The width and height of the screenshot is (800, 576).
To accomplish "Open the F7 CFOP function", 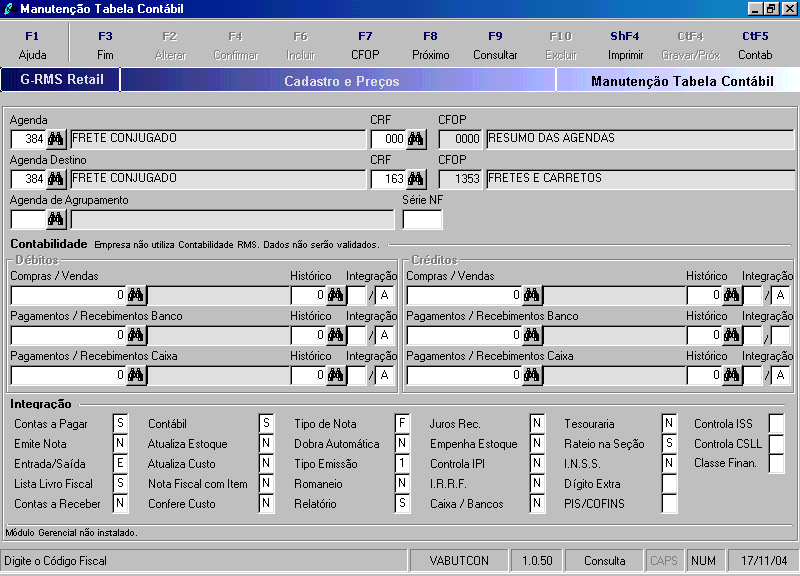I will pos(365,45).
